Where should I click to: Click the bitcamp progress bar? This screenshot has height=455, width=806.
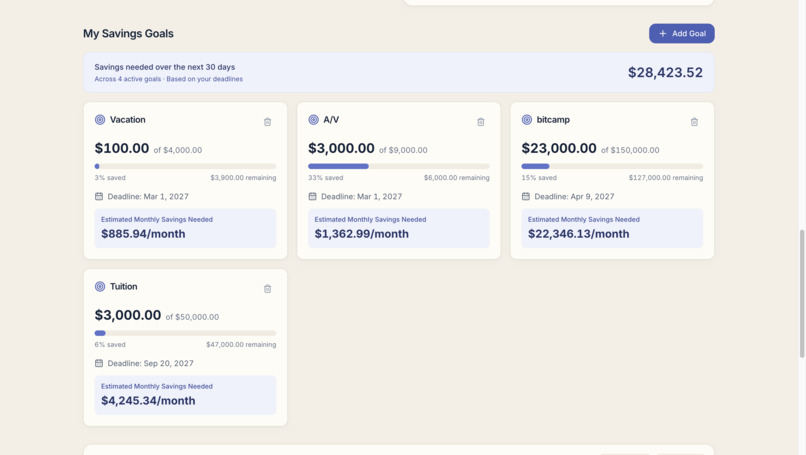[x=612, y=166]
